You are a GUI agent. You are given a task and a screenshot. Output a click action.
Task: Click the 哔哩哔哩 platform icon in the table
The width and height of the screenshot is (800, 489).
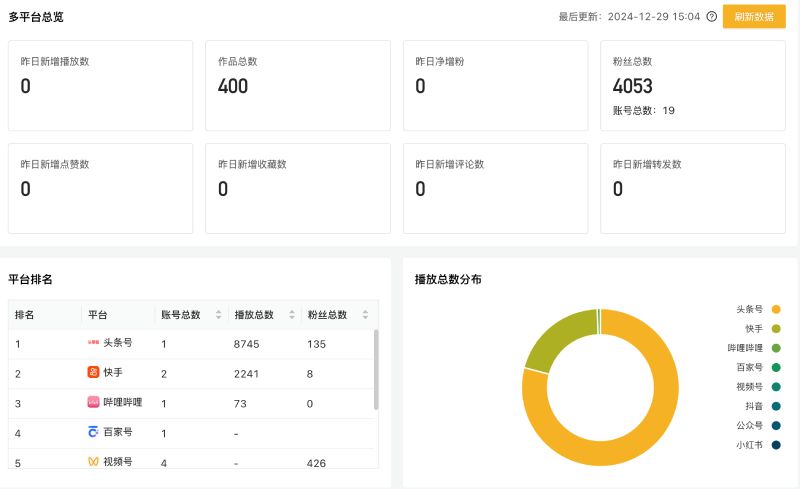[93, 402]
